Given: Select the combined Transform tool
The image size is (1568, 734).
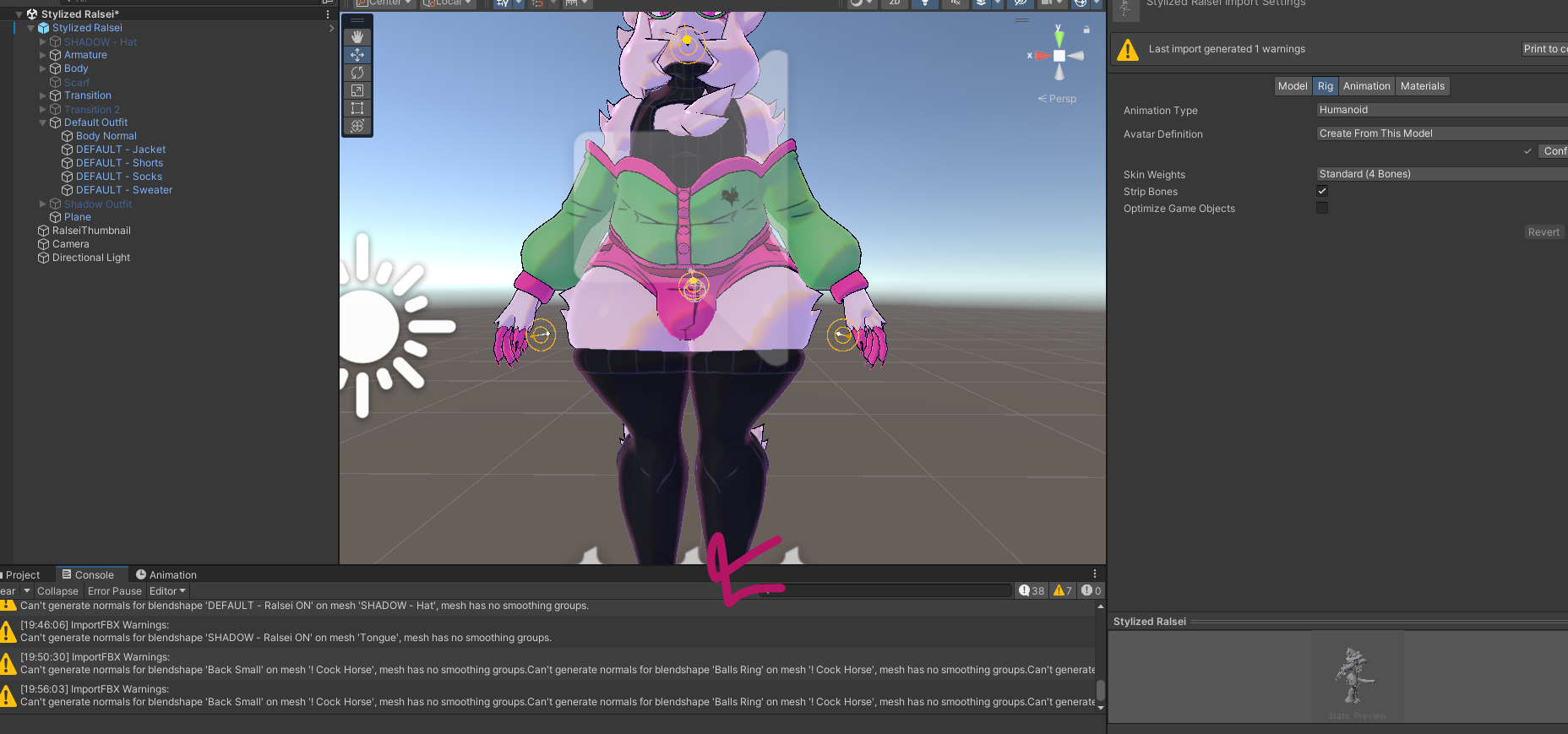Looking at the screenshot, I should coord(357,126).
